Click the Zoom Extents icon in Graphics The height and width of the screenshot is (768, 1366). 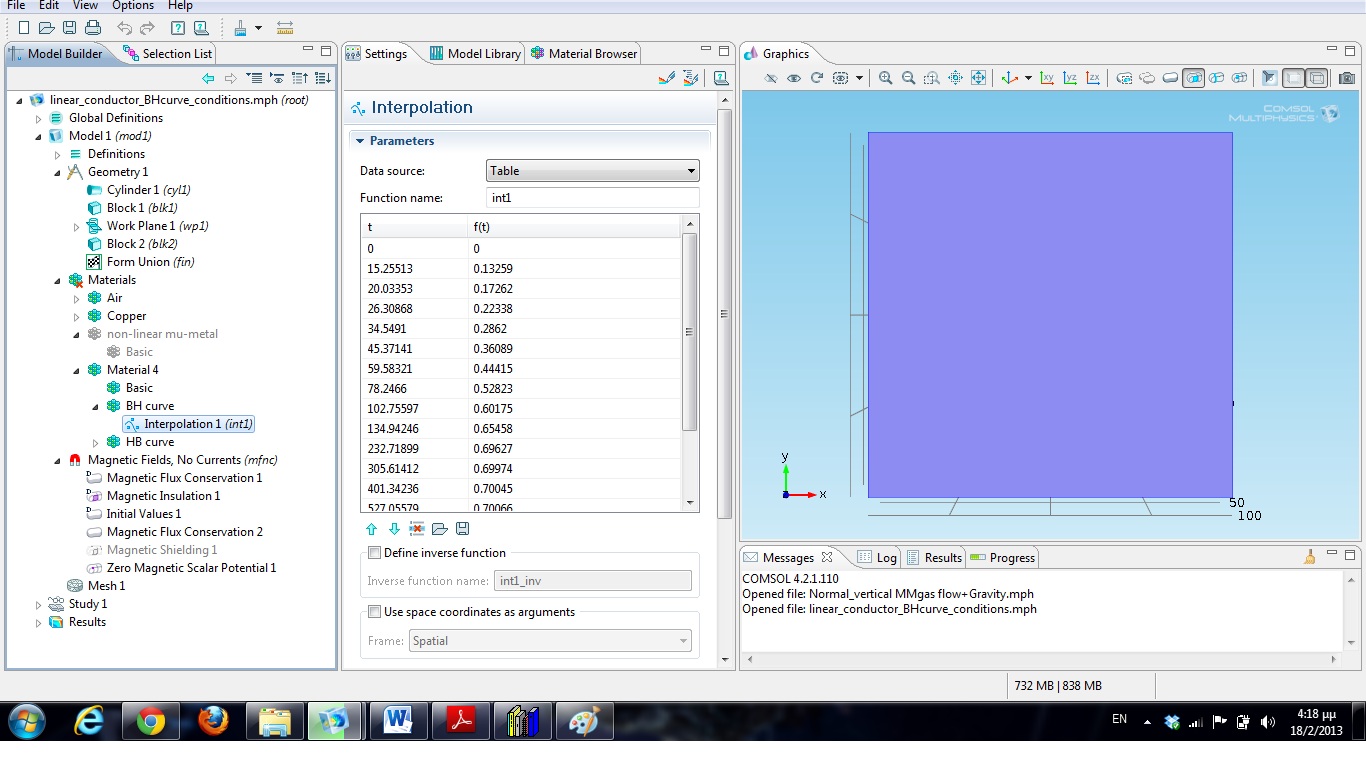click(x=978, y=78)
